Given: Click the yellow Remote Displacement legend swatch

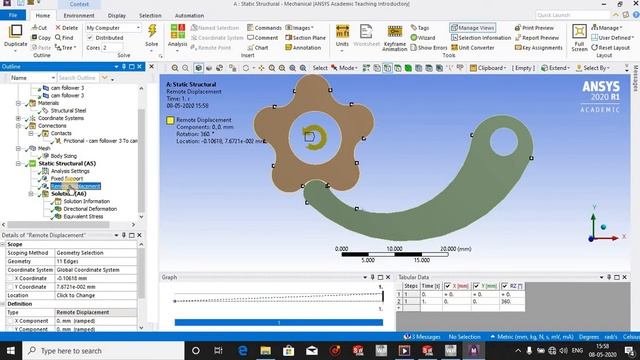Looking at the screenshot, I should (x=170, y=120).
